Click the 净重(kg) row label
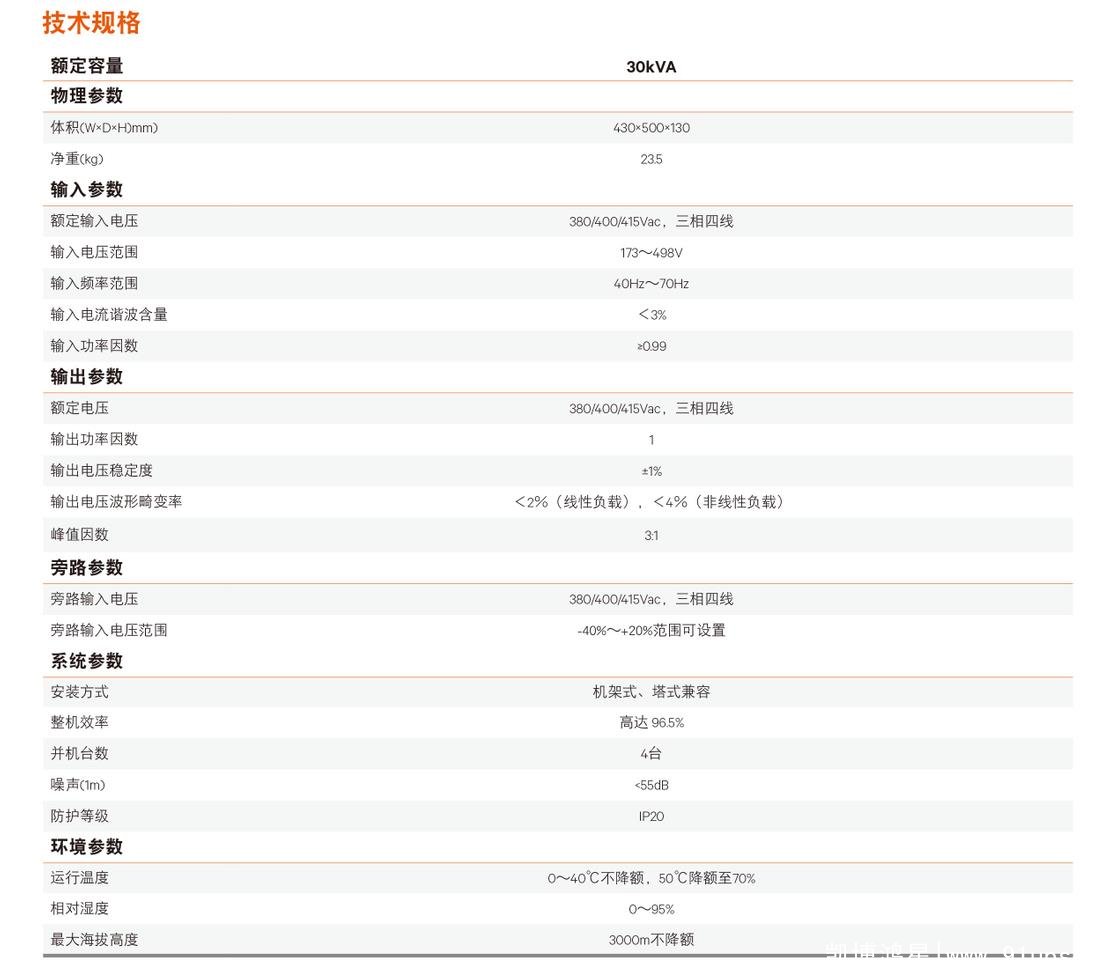Viewport: 1115px width, 973px height. click(77, 159)
